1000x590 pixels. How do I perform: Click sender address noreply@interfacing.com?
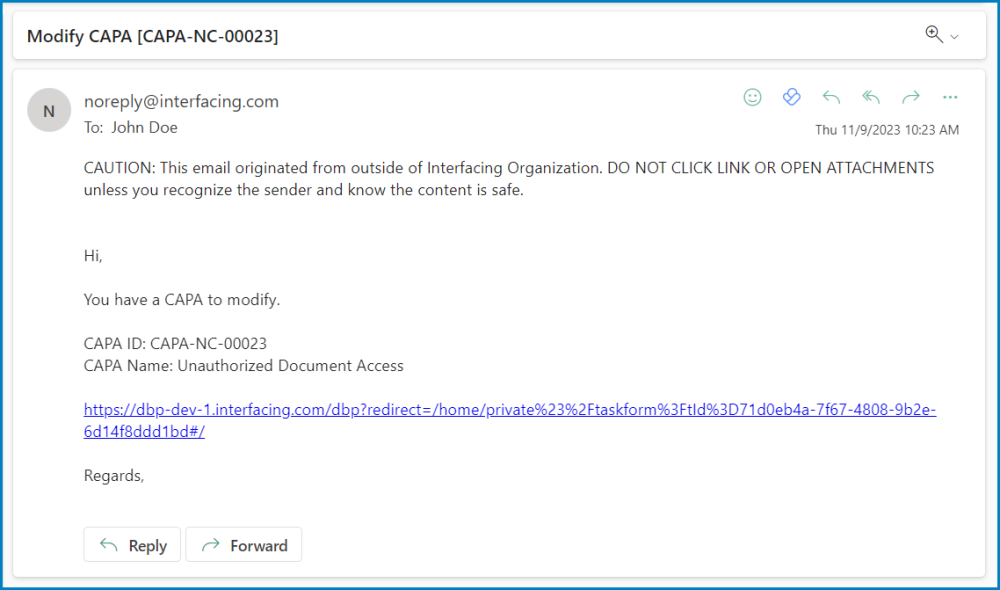pos(181,101)
